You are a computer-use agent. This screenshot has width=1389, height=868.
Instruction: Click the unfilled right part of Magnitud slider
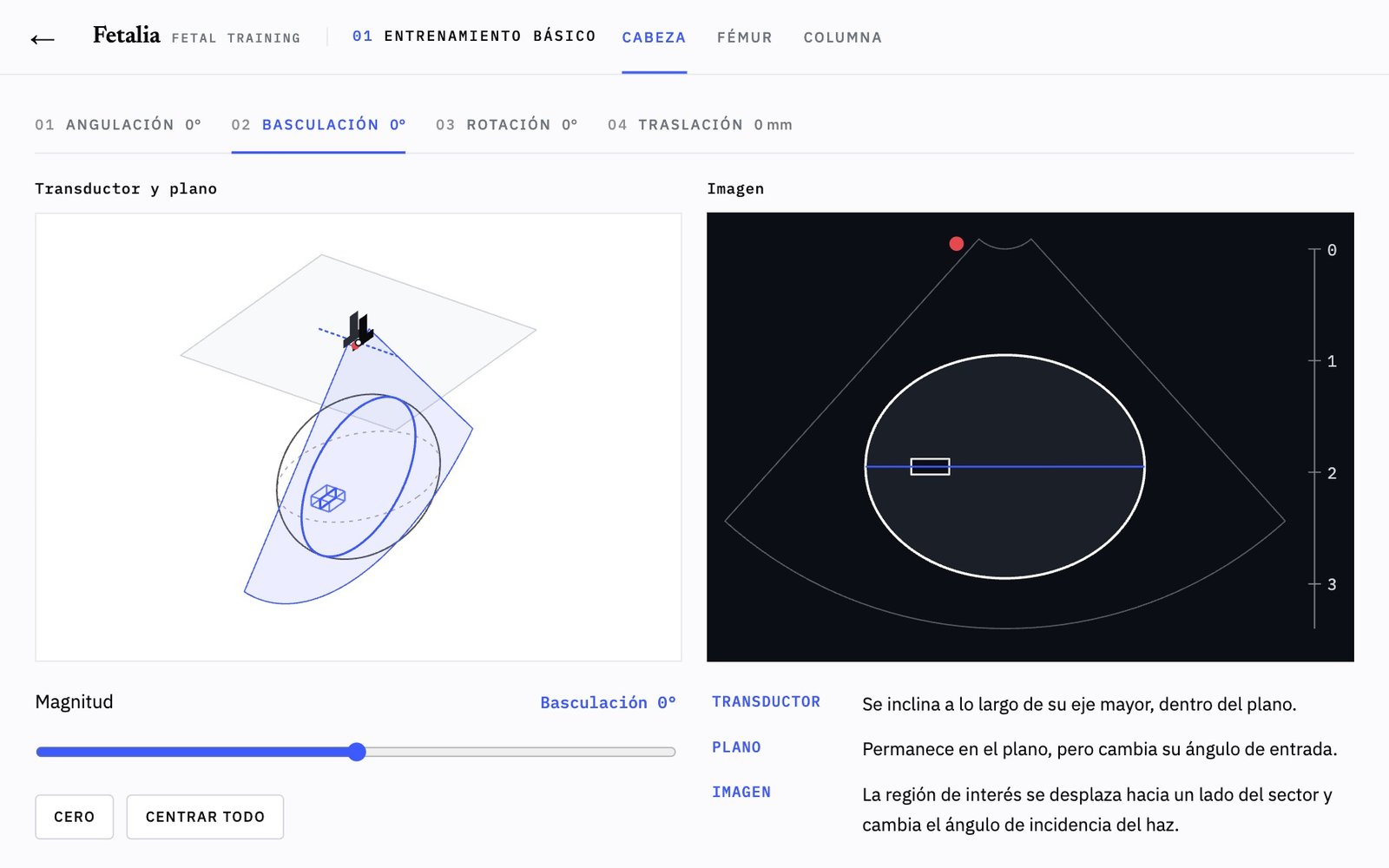click(521, 752)
